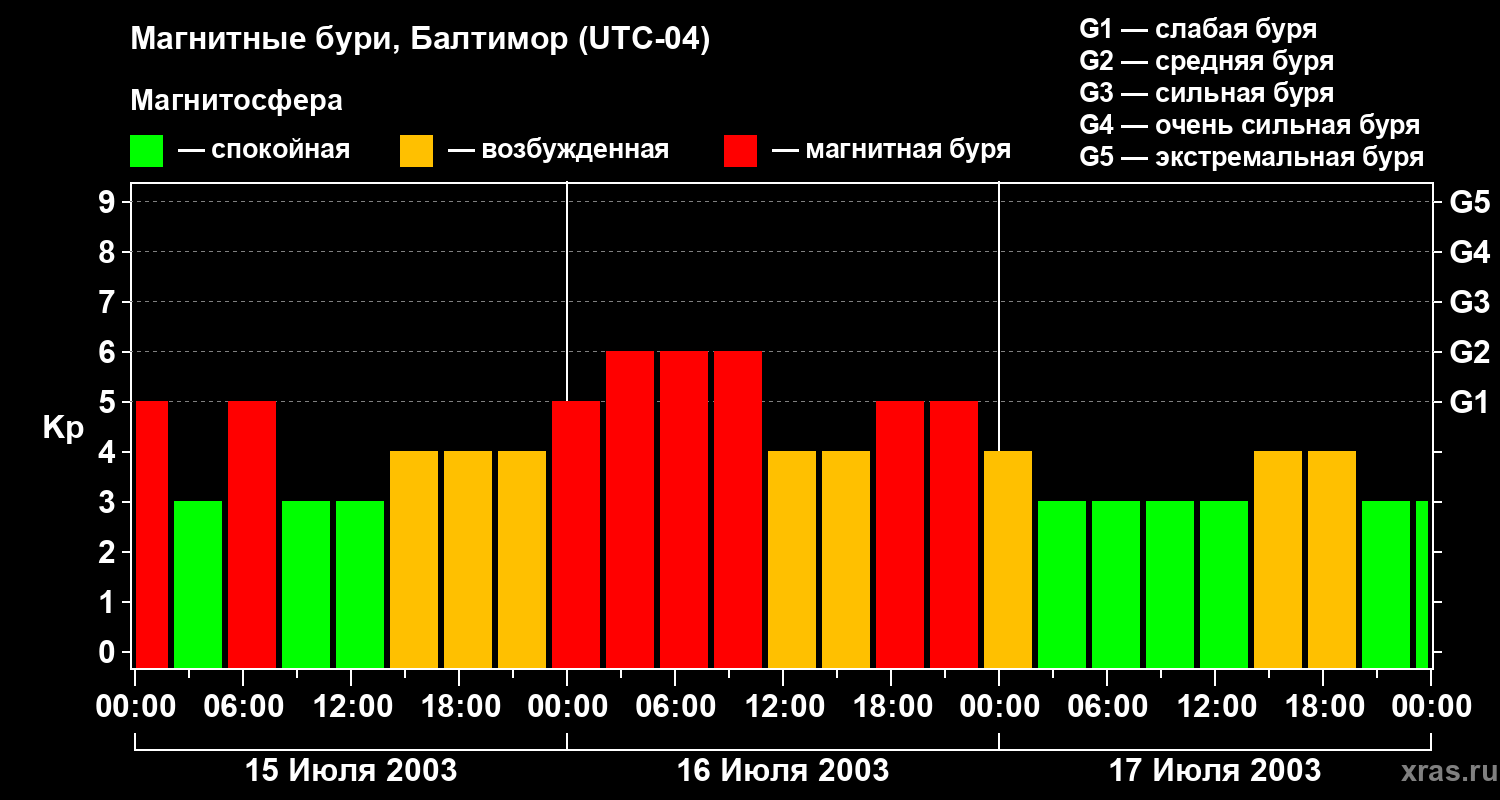Click the G4 tick label on the right axis
This screenshot has width=1500, height=800.
coord(1470,253)
